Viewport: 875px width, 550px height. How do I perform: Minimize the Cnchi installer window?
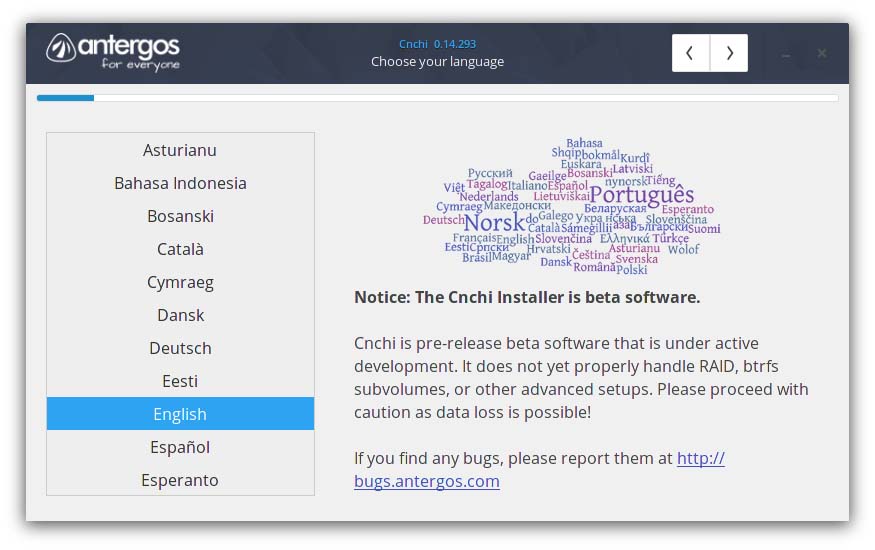pyautogui.click(x=786, y=54)
